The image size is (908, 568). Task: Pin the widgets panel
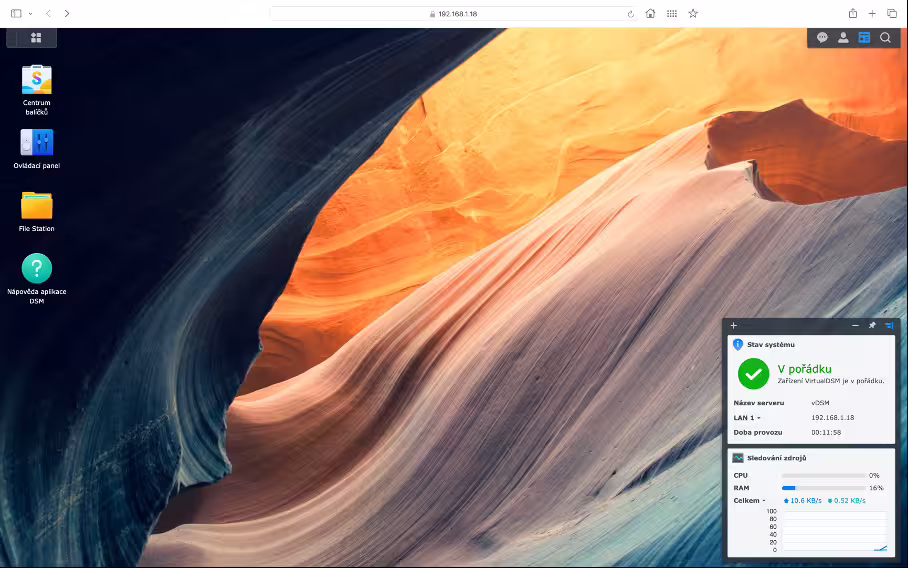tap(872, 325)
